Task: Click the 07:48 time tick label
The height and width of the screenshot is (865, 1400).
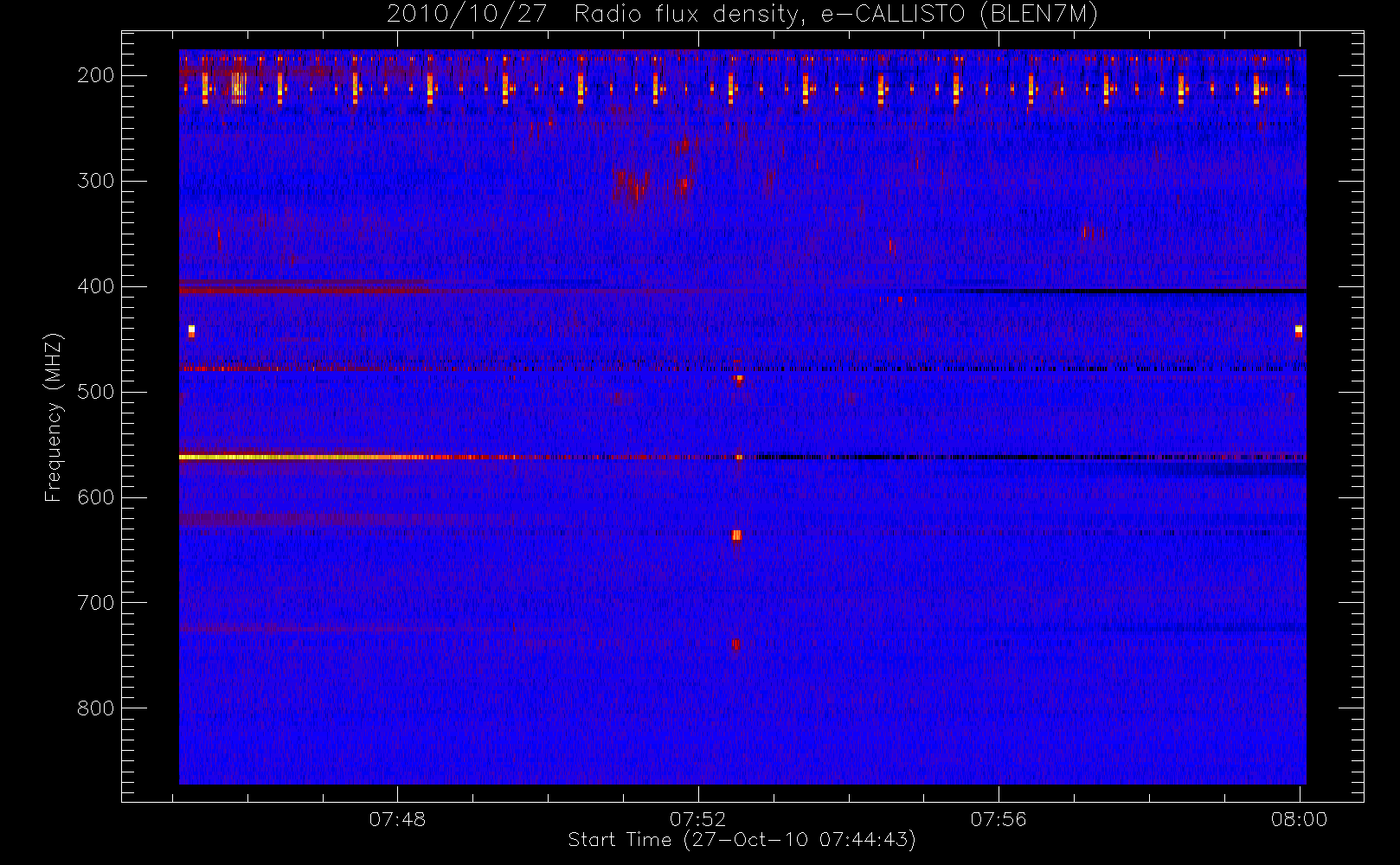Action: click(397, 819)
